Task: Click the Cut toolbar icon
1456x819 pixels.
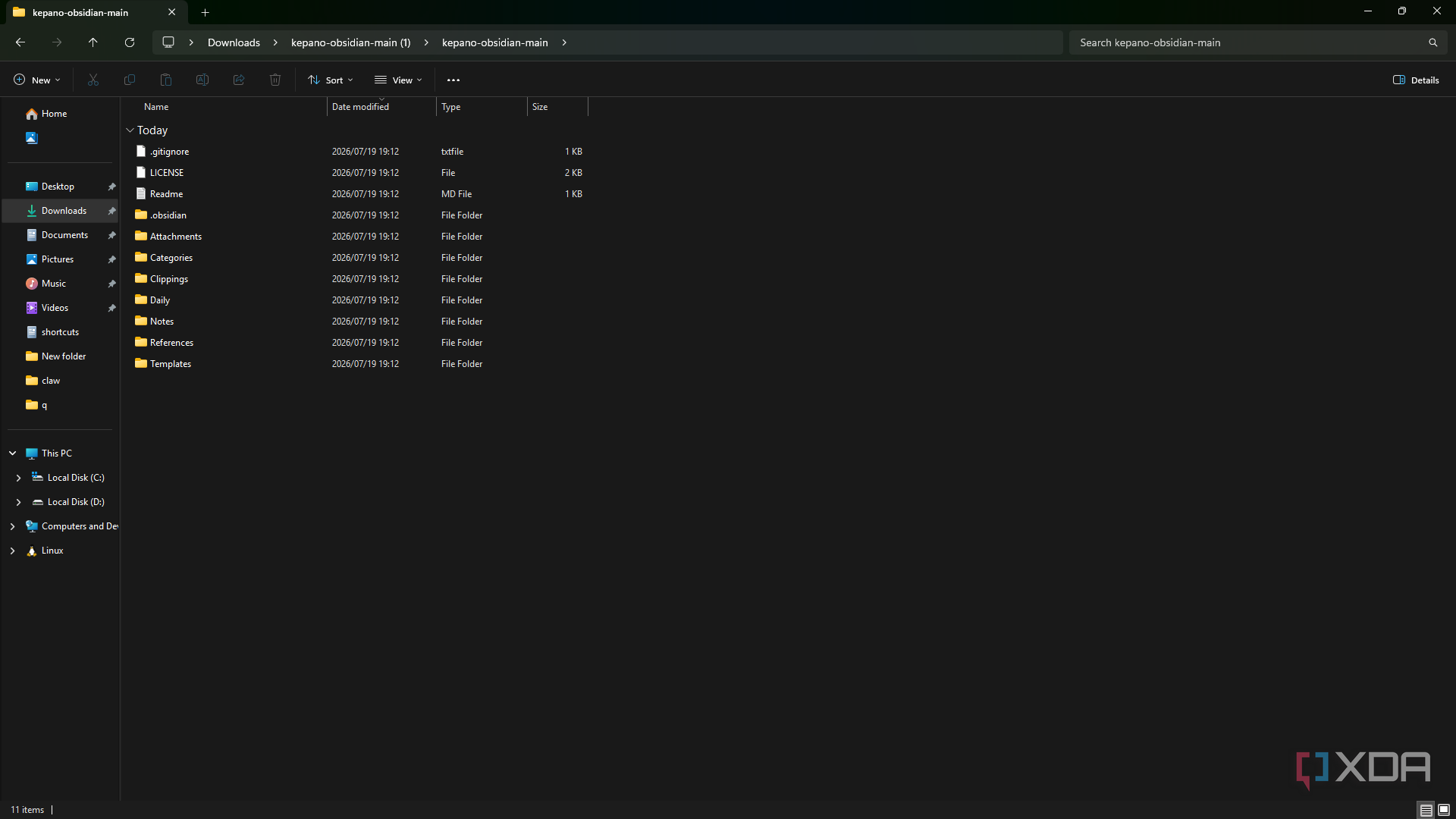Action: (93, 80)
